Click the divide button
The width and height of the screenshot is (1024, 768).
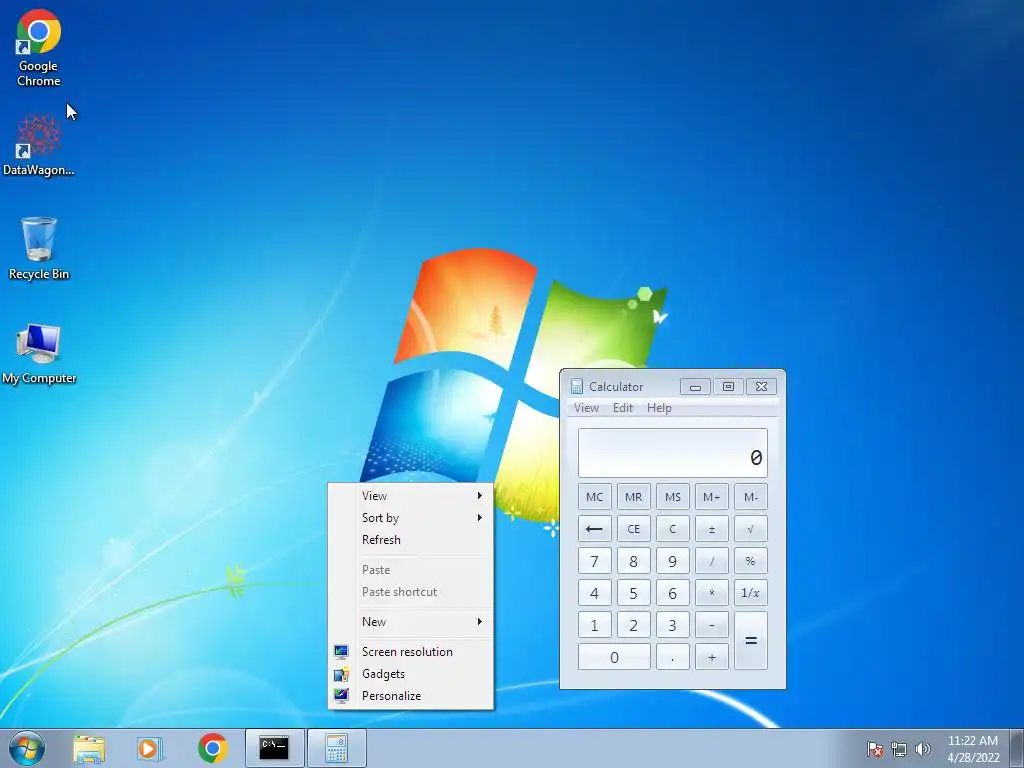[x=712, y=561]
